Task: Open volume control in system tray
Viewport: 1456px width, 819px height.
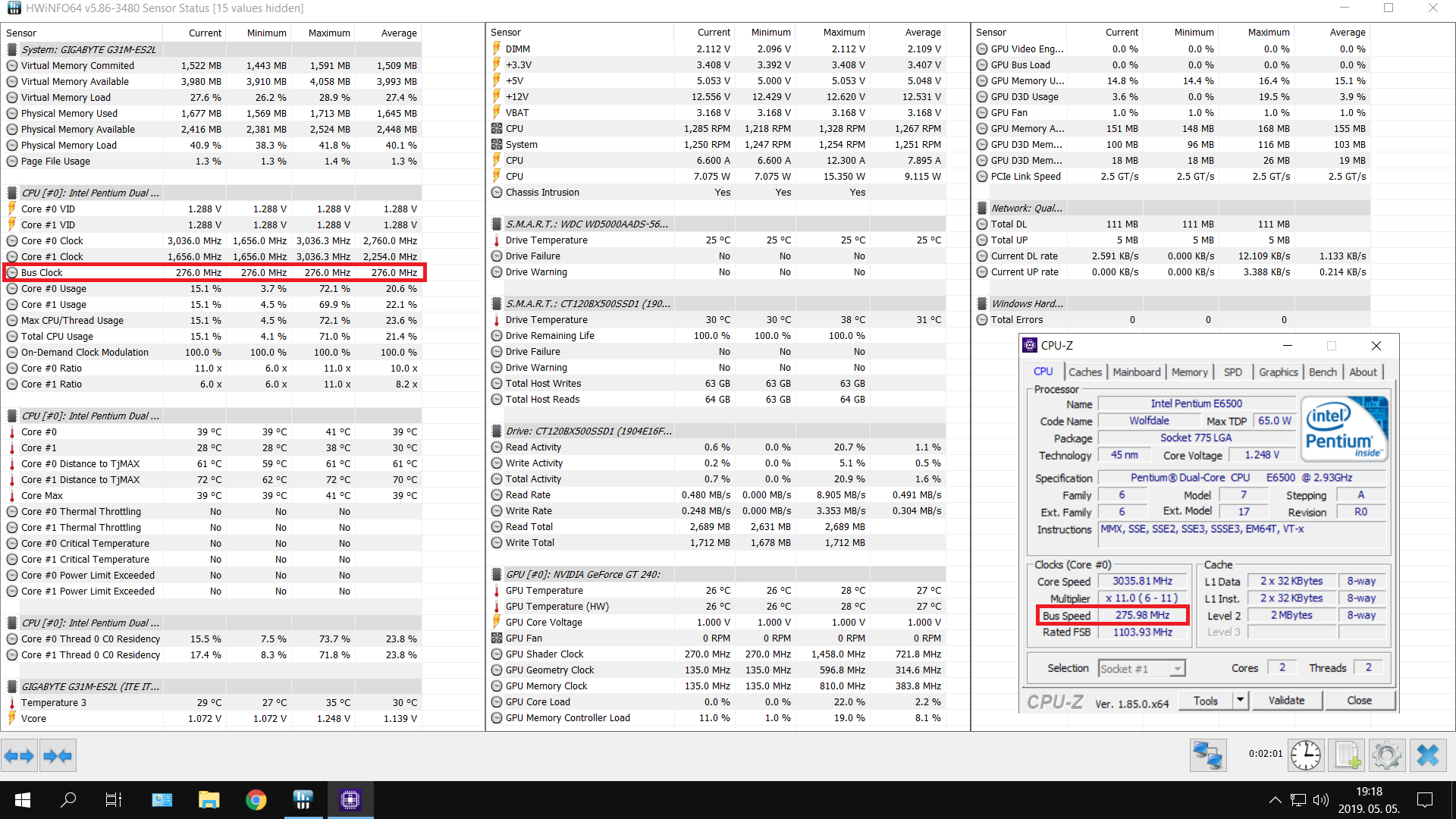Action: 1320,800
